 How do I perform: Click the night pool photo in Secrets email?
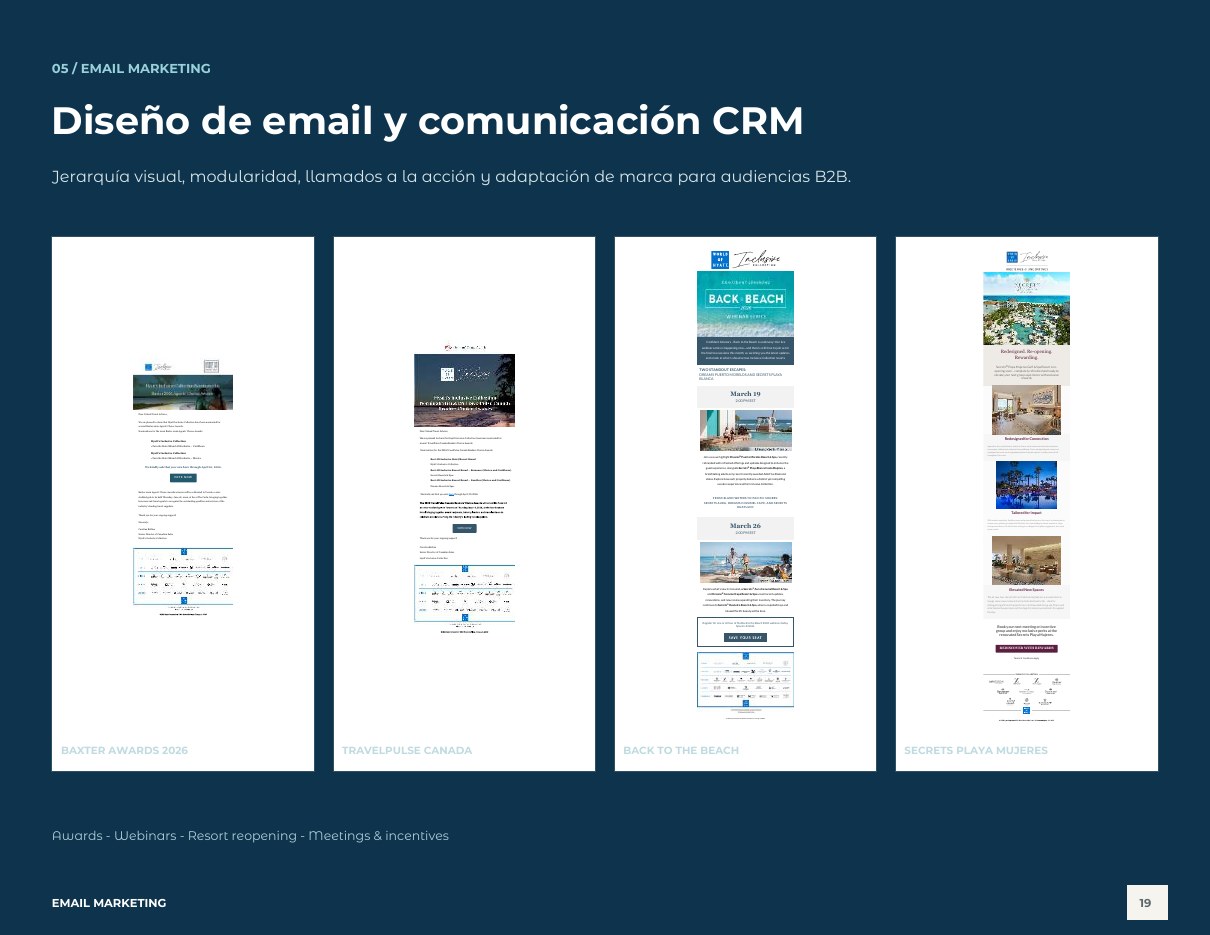1027,485
